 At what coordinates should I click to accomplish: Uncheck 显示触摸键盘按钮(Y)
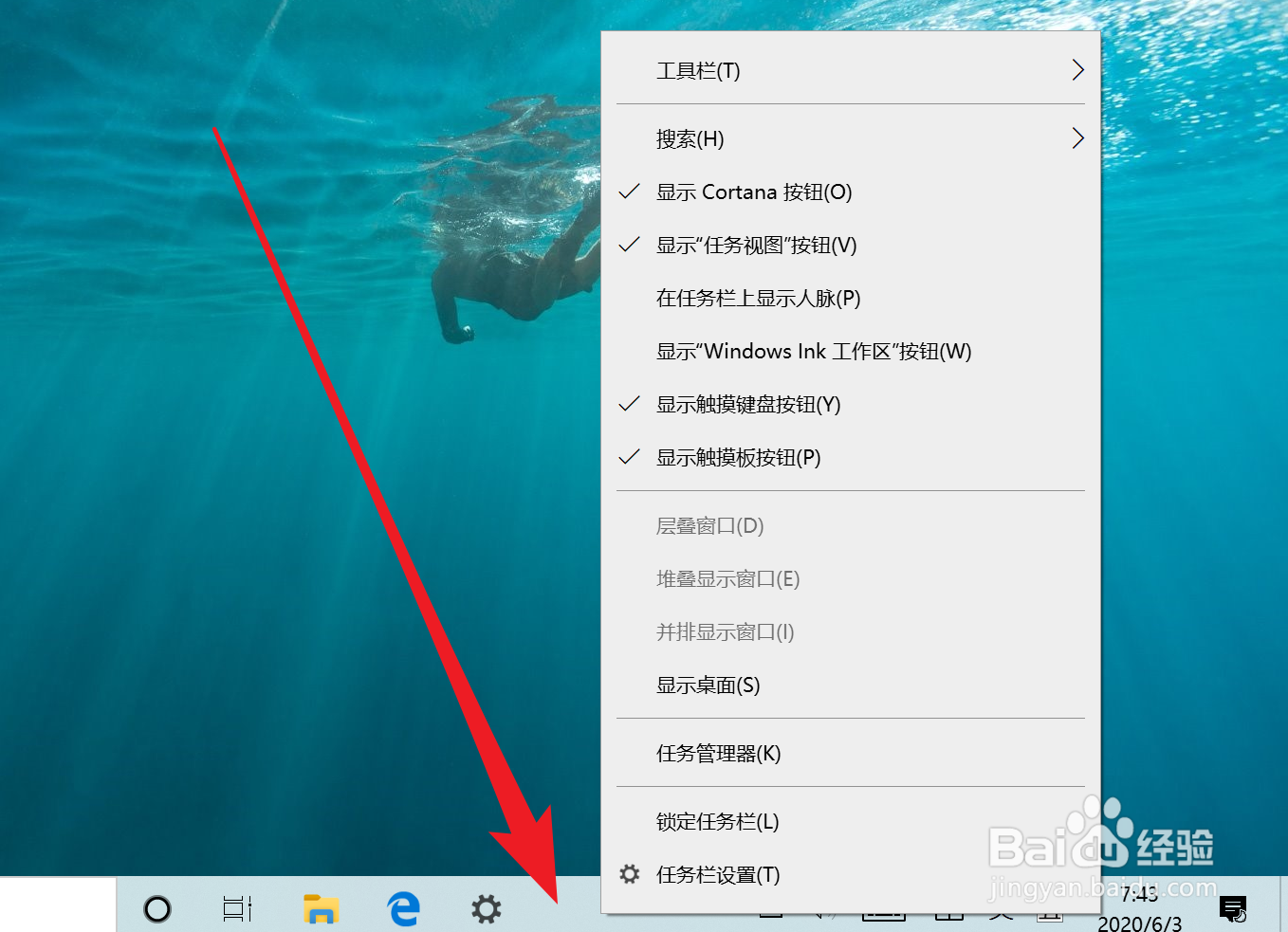coord(747,404)
